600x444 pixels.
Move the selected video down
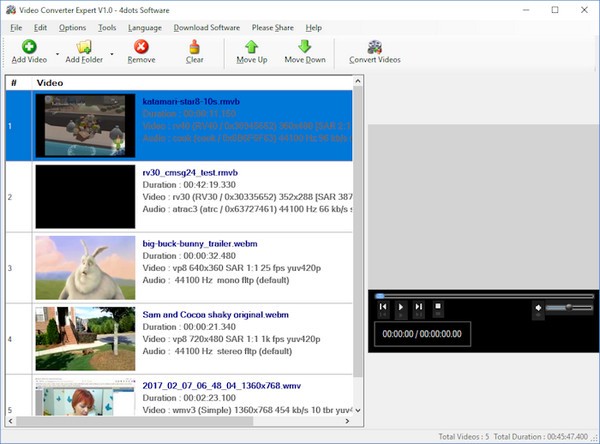coord(304,46)
